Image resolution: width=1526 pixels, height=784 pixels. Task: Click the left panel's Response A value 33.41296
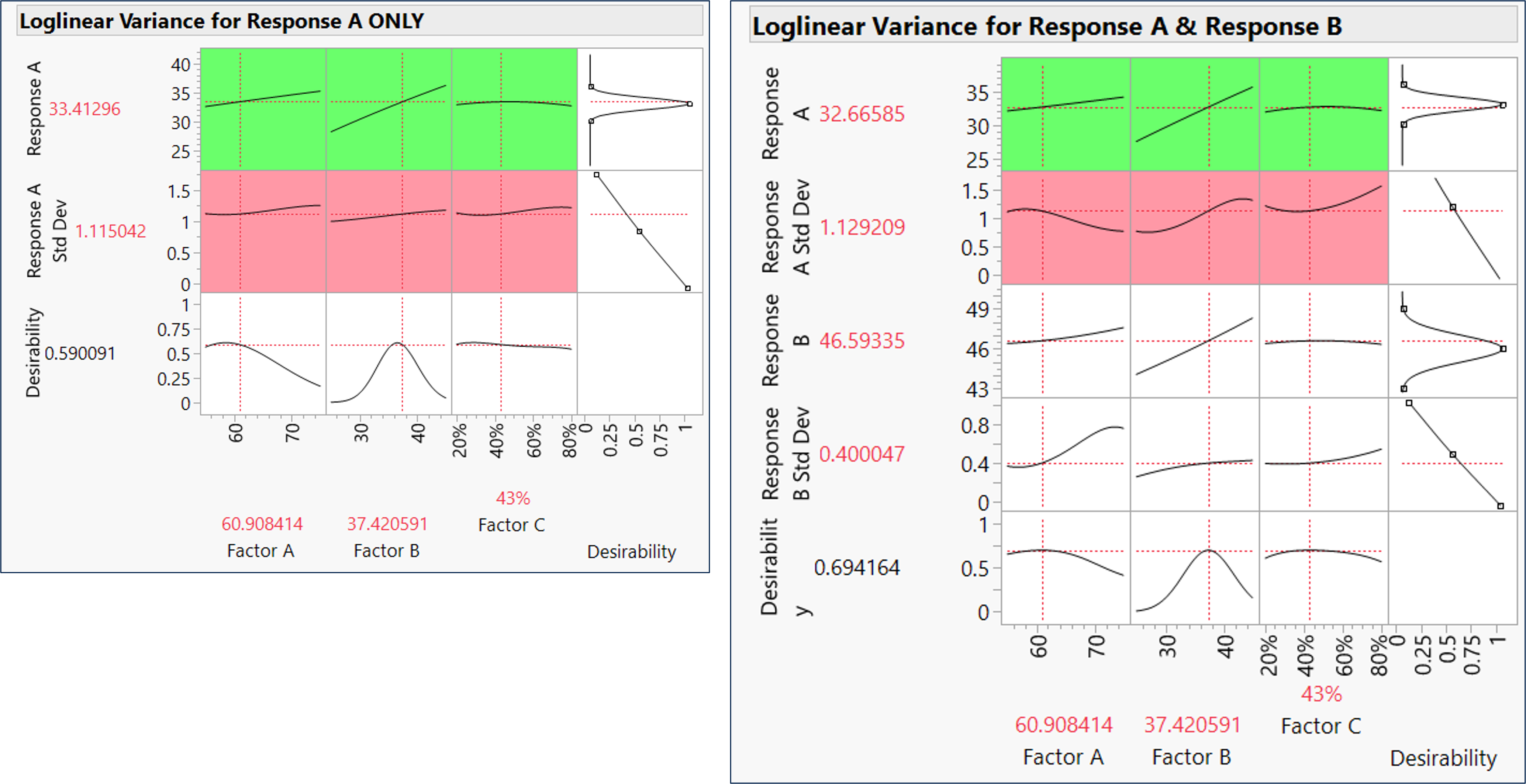(84, 109)
